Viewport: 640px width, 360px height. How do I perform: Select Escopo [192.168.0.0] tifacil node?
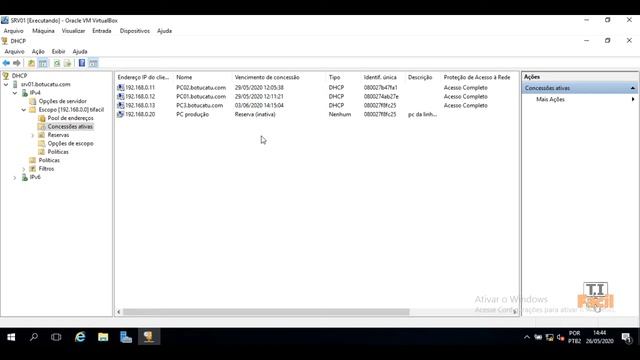71,110
